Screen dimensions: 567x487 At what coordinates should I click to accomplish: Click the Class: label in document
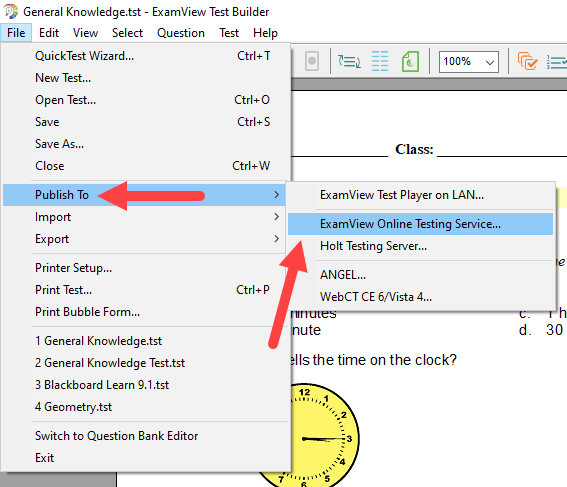(414, 149)
